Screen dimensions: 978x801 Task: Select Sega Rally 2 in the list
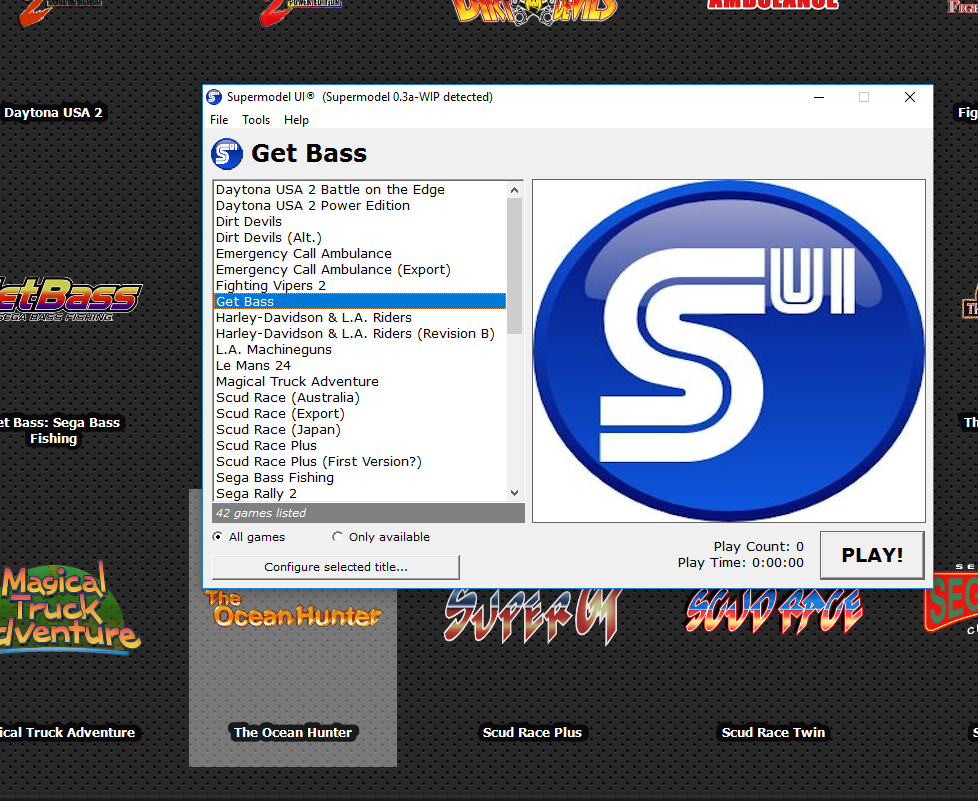[x=360, y=493]
